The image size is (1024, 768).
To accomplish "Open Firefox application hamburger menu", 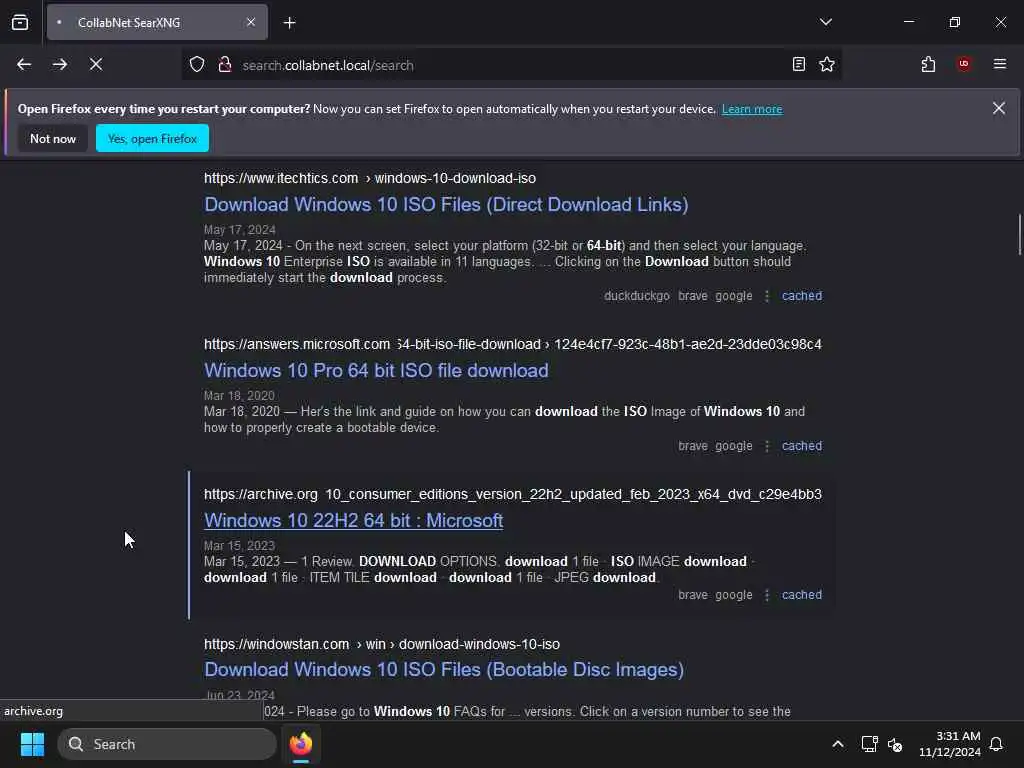I will coord(1000,64).
